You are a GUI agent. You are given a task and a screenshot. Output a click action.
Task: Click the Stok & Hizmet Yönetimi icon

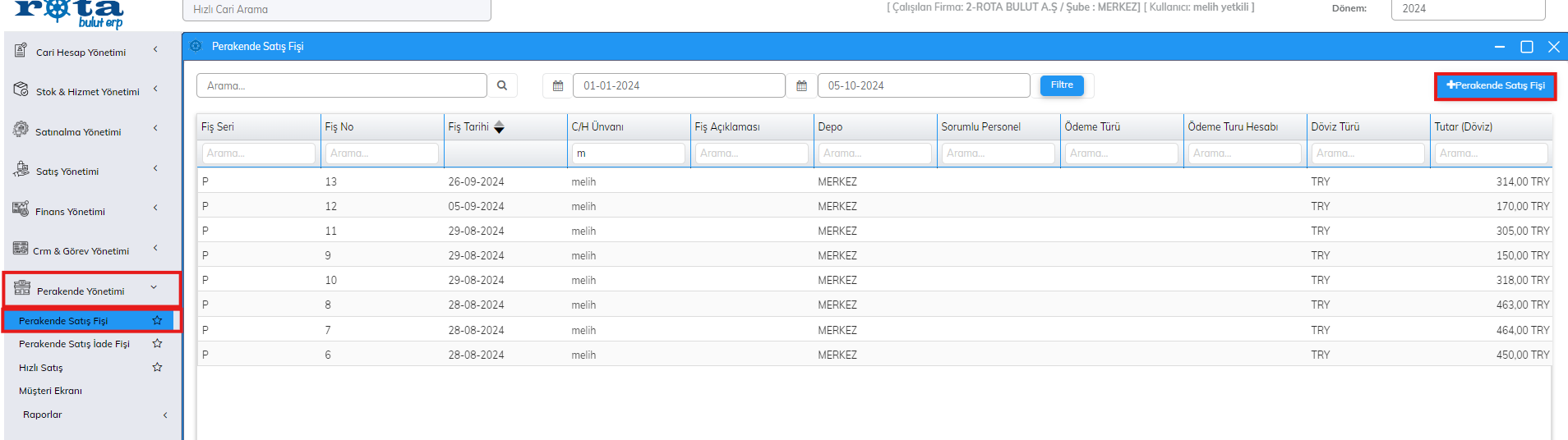[21, 89]
